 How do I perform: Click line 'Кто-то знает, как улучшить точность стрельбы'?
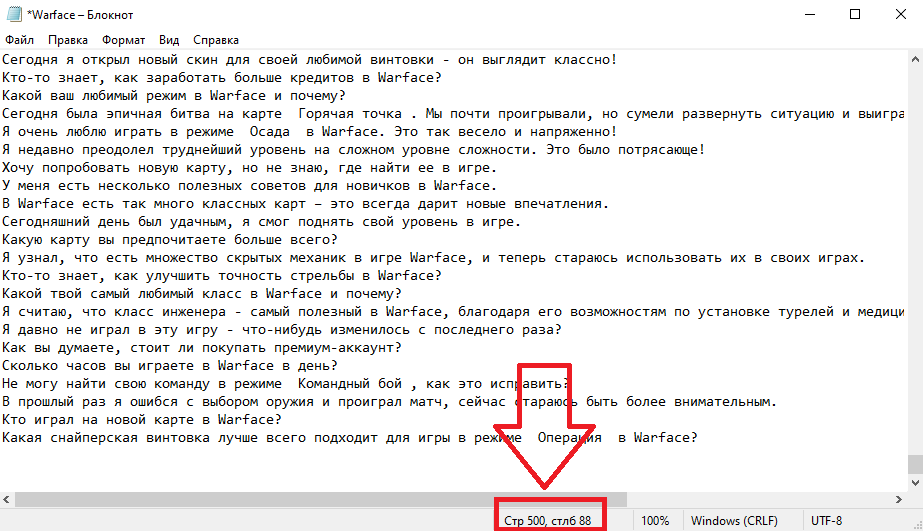click(x=221, y=276)
